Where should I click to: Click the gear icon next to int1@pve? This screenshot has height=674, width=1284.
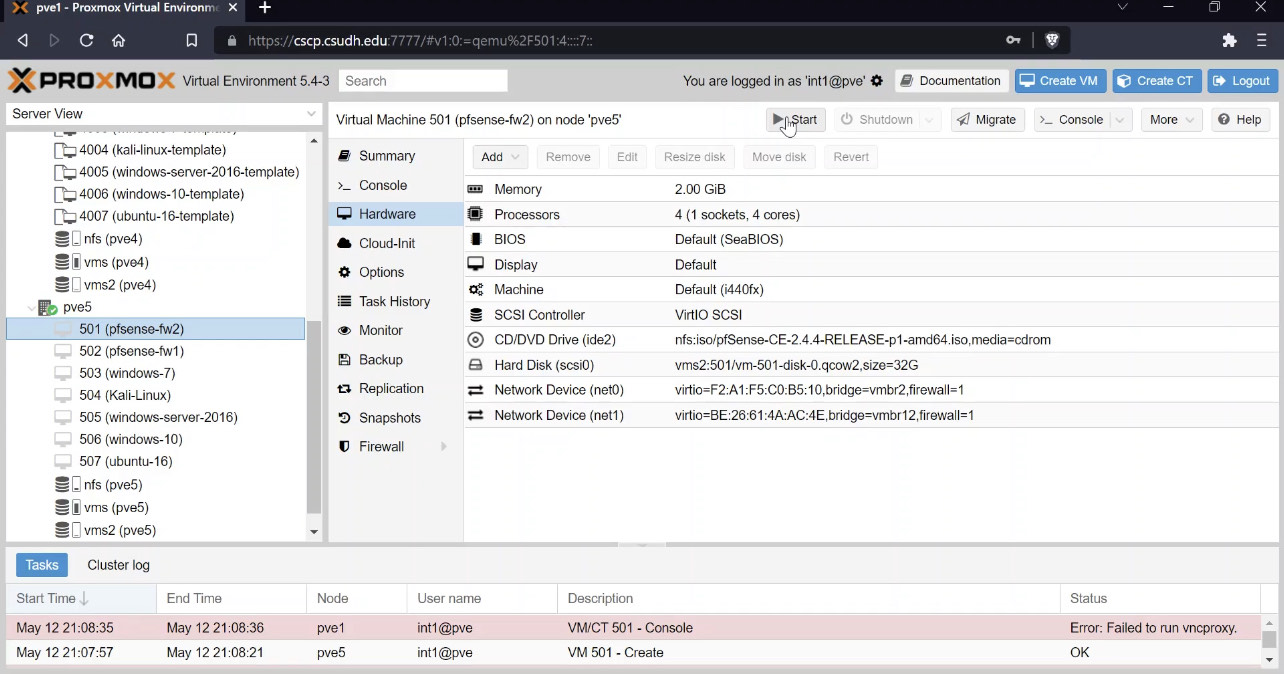coord(877,81)
